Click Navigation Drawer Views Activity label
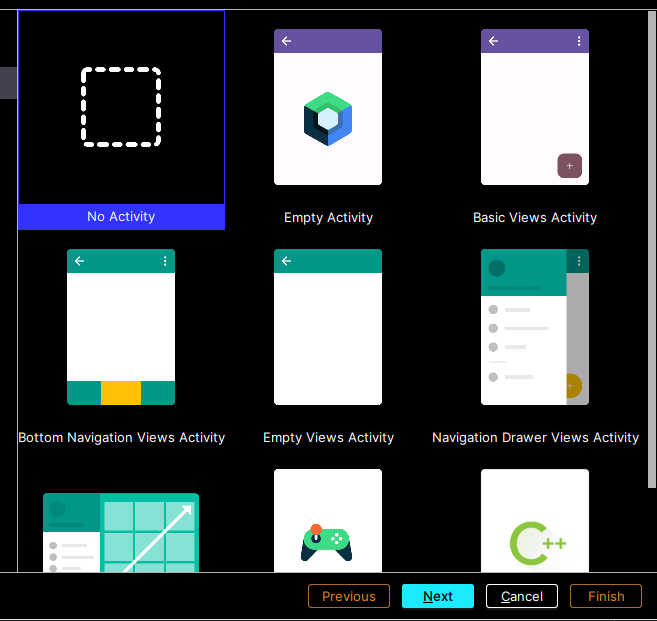This screenshot has height=621, width=657. (x=535, y=437)
